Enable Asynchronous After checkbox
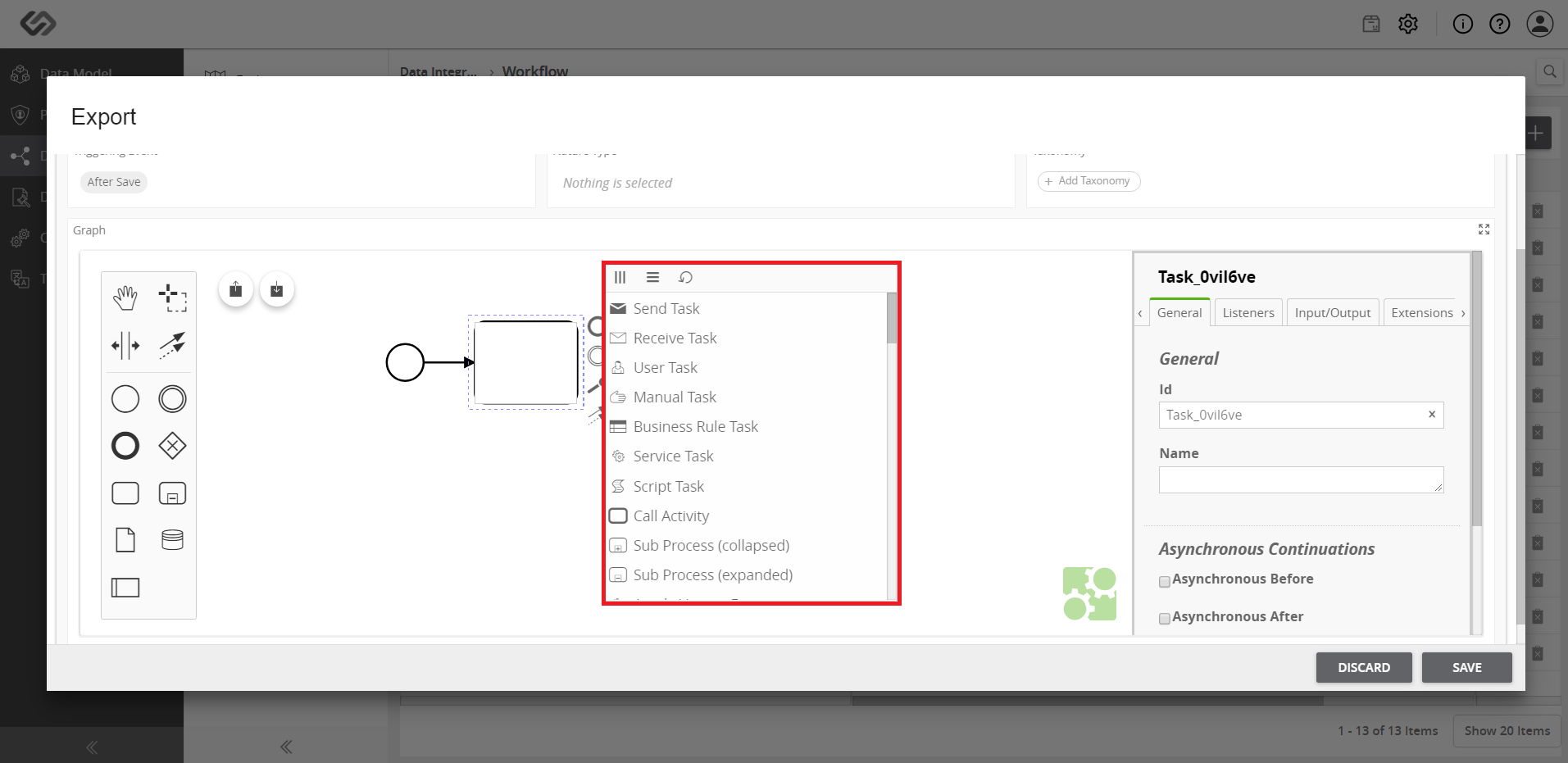Screen dimensions: 1568x763 point(1164,619)
